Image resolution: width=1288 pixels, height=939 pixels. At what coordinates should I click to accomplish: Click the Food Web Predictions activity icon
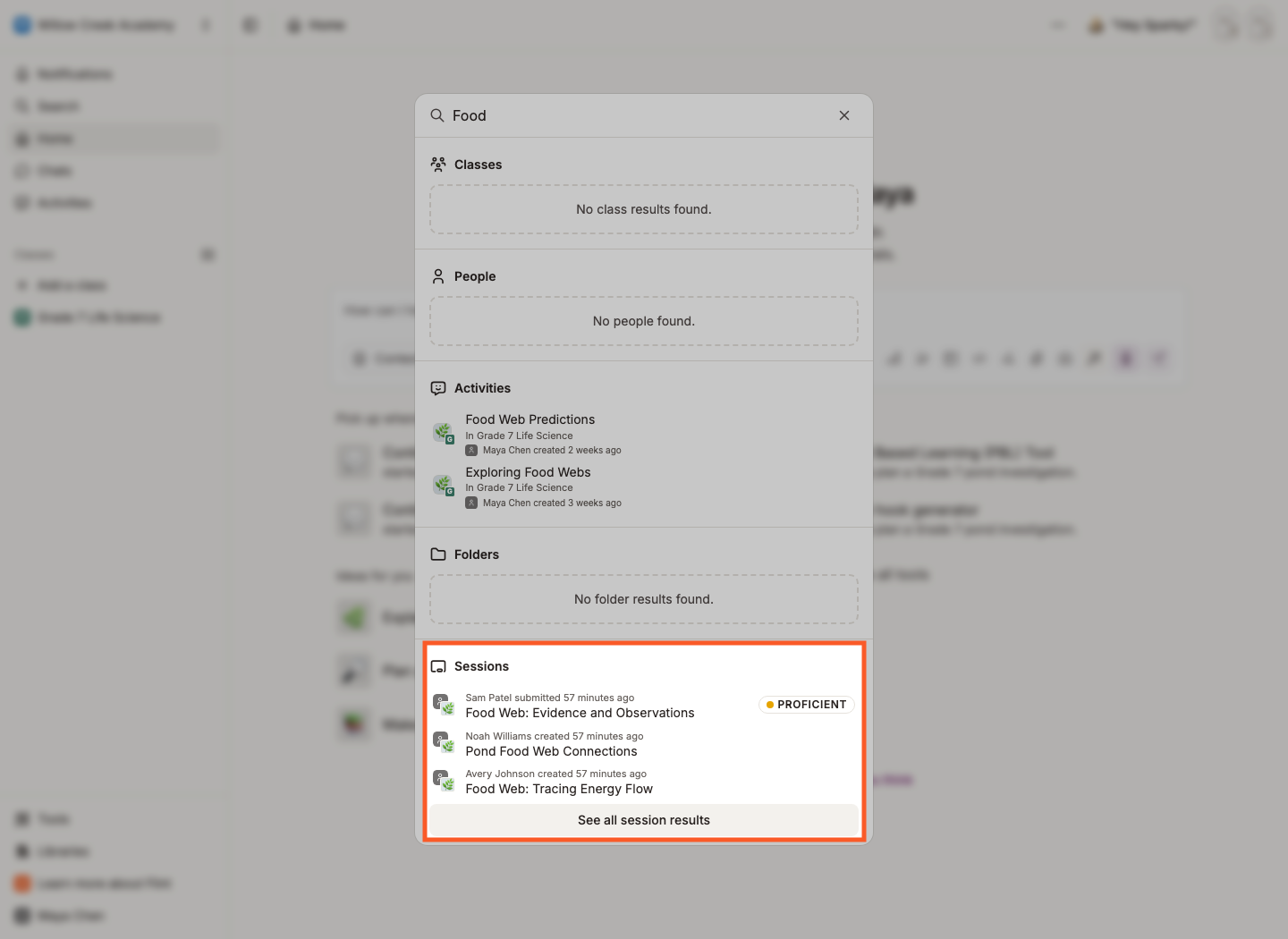pos(443,433)
